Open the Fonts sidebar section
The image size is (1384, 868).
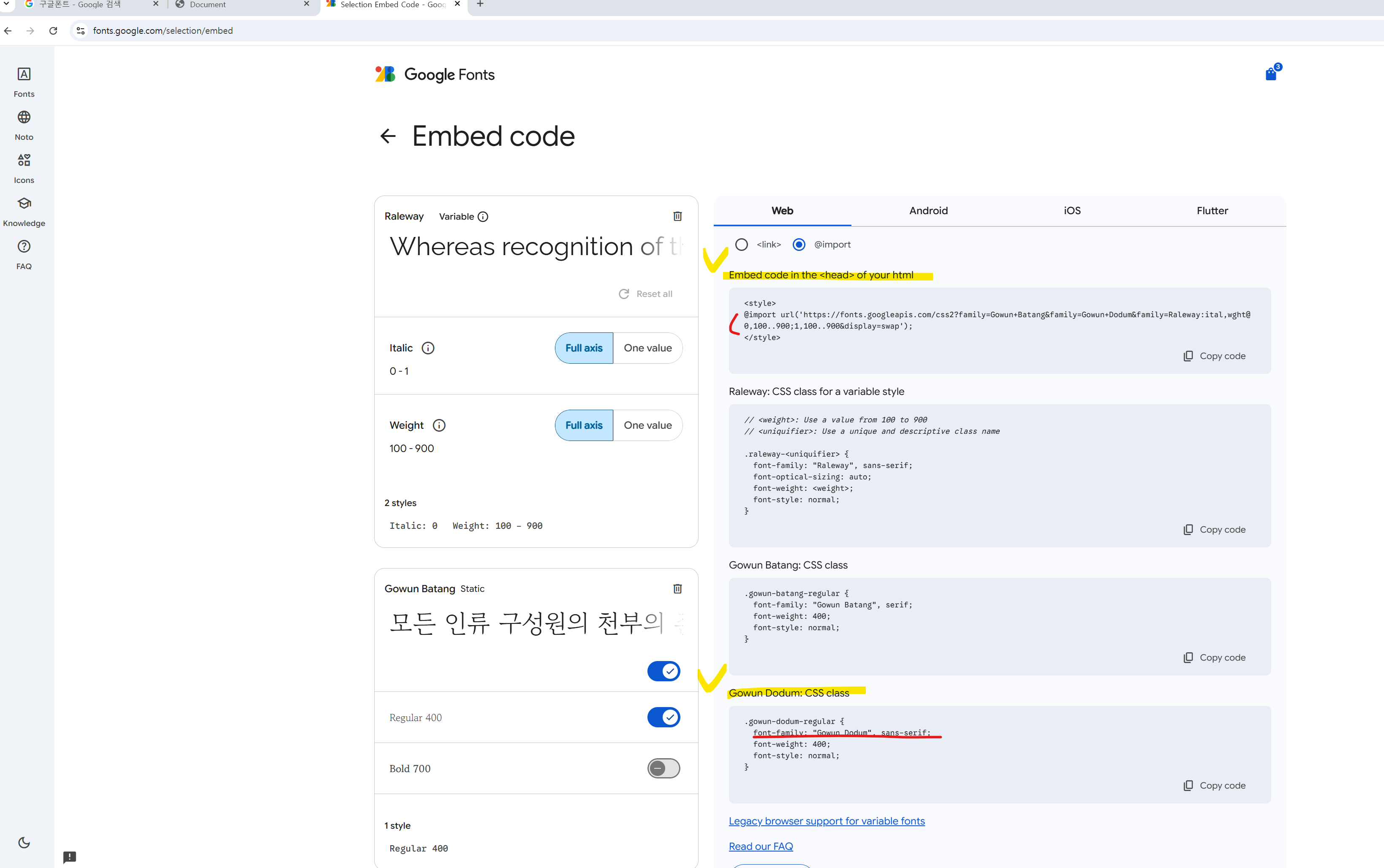[x=24, y=82]
